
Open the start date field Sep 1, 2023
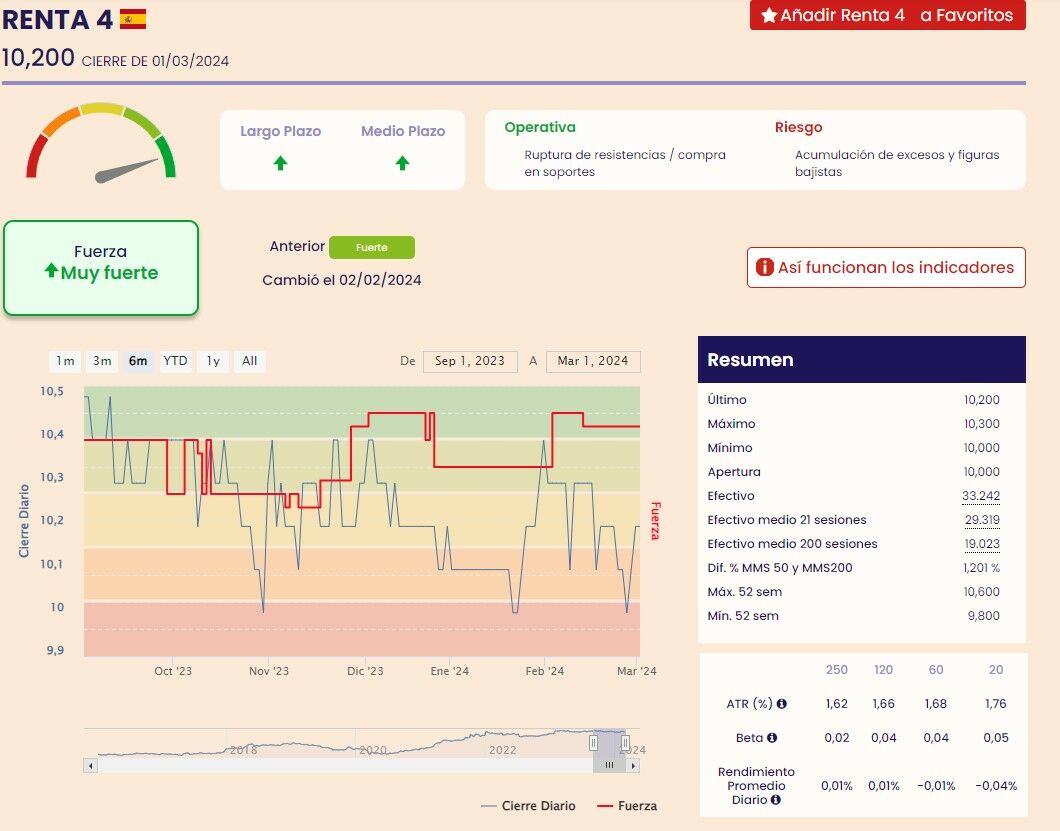pyautogui.click(x=470, y=361)
